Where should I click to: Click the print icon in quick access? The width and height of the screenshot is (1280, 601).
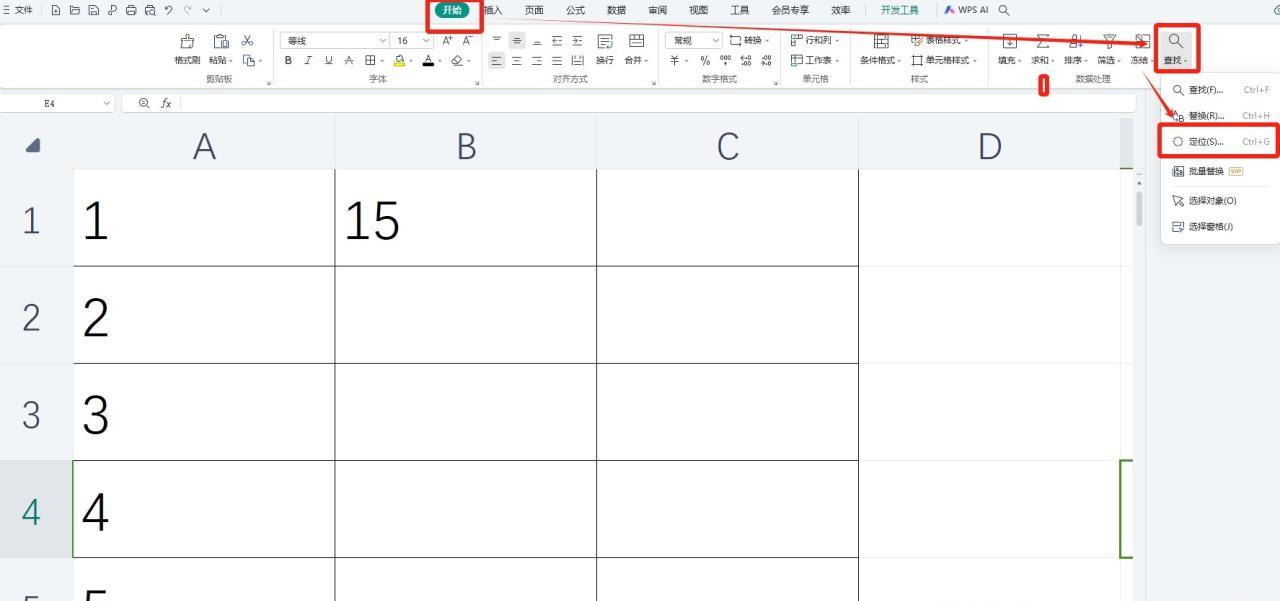[131, 10]
